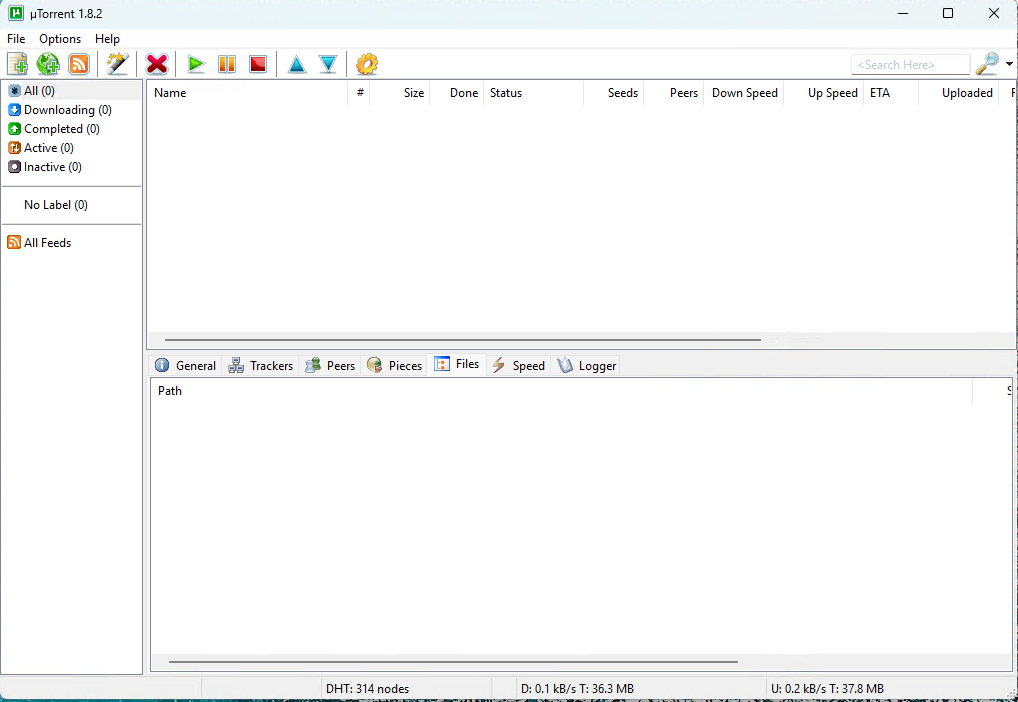This screenshot has height=702, width=1018.
Task: Switch to the General tab
Action: pos(185,366)
